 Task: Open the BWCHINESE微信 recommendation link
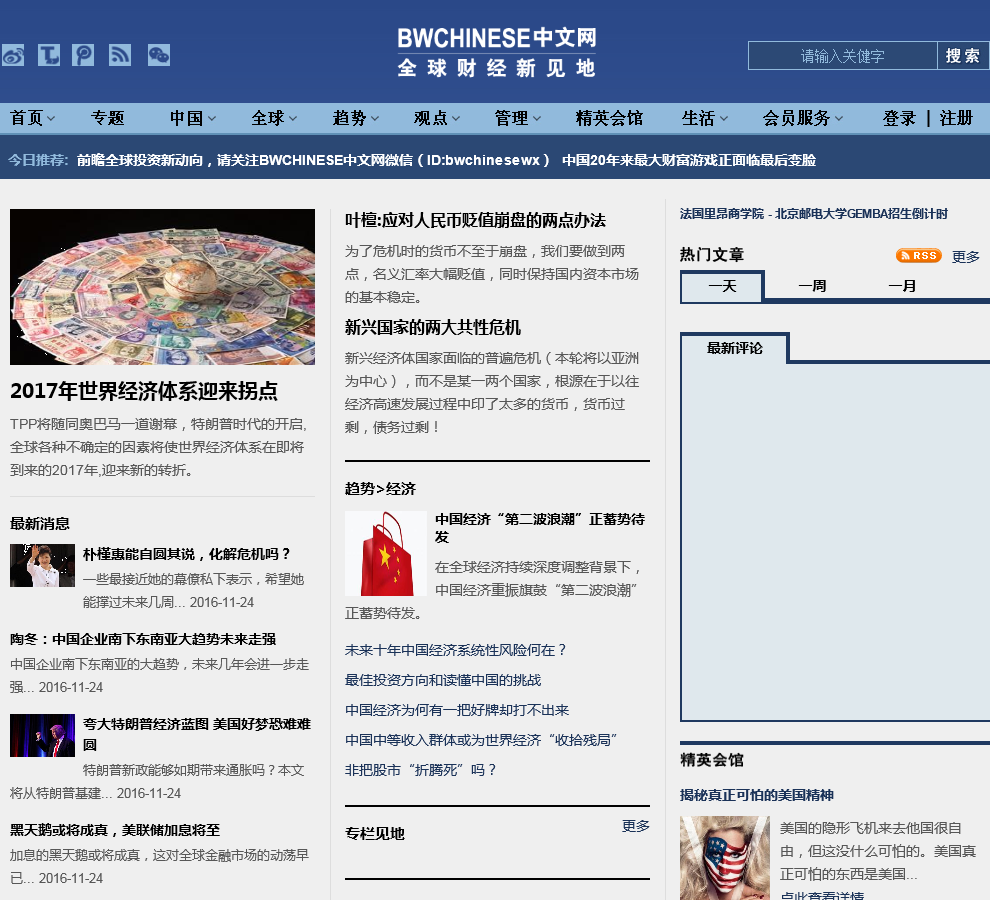tap(313, 160)
